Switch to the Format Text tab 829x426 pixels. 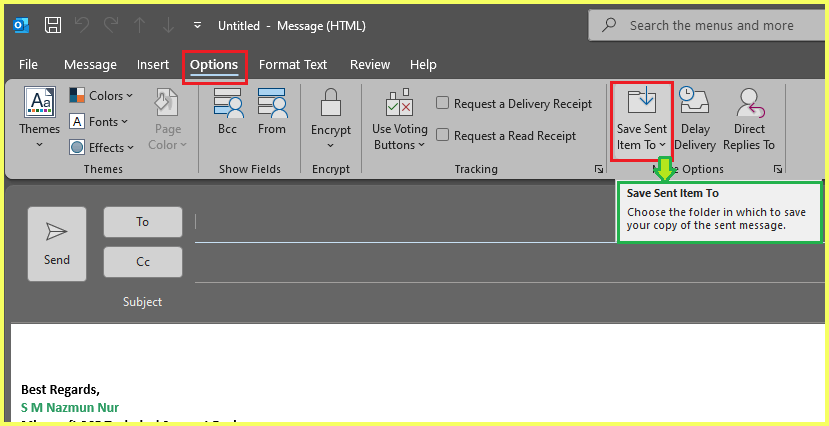tap(293, 64)
